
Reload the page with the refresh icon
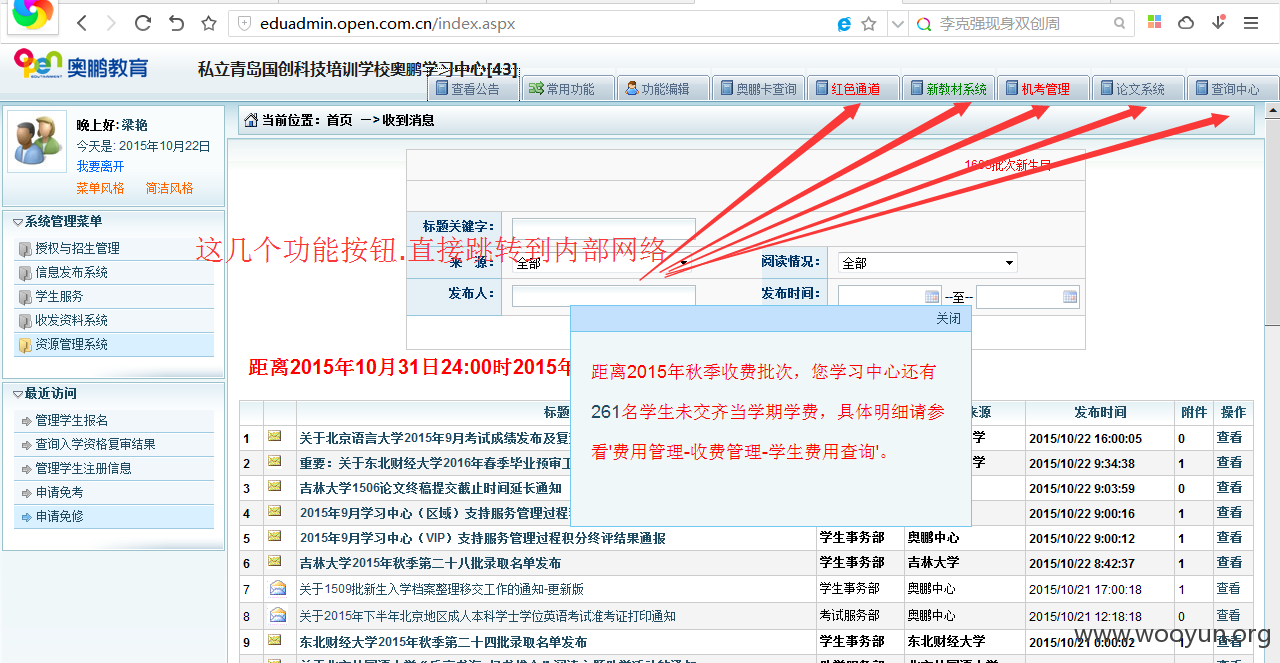click(x=143, y=23)
